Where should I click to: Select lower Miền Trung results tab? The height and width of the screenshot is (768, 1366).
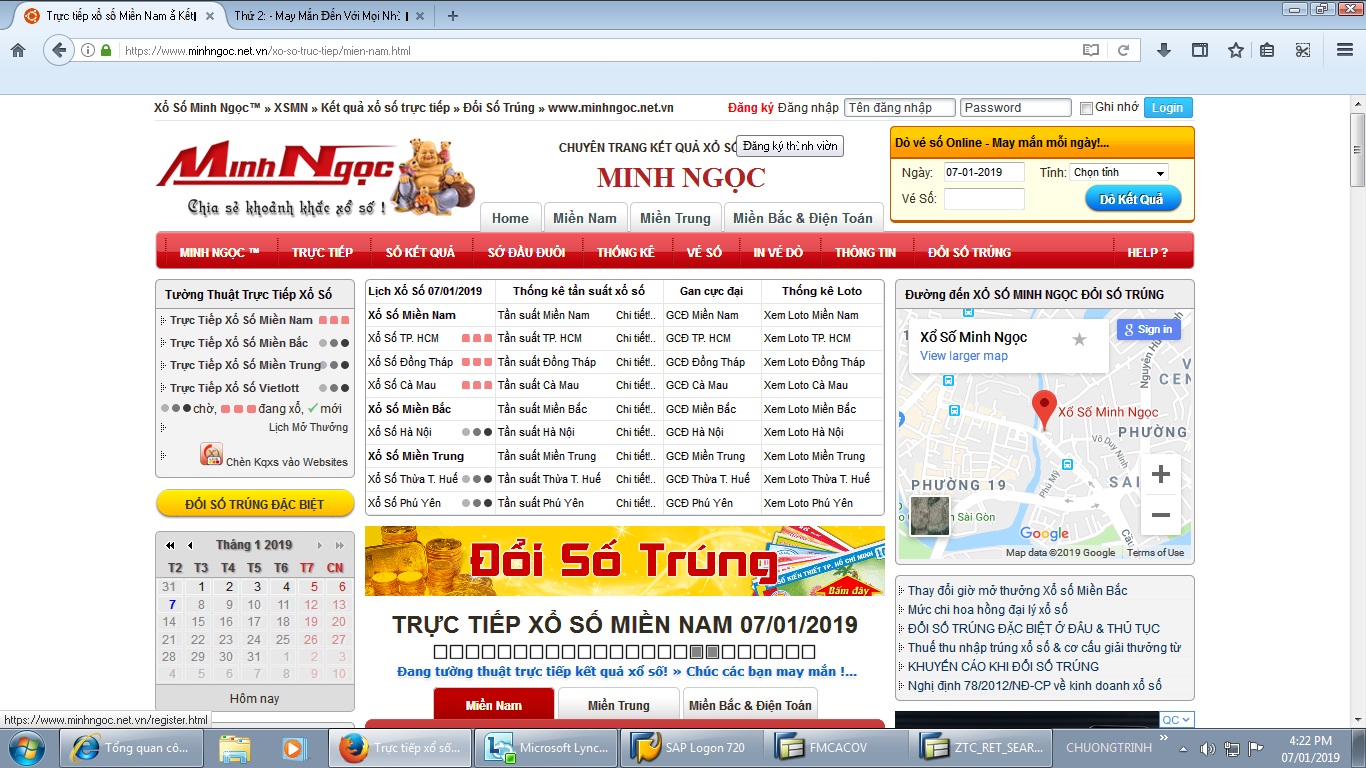tap(619, 705)
